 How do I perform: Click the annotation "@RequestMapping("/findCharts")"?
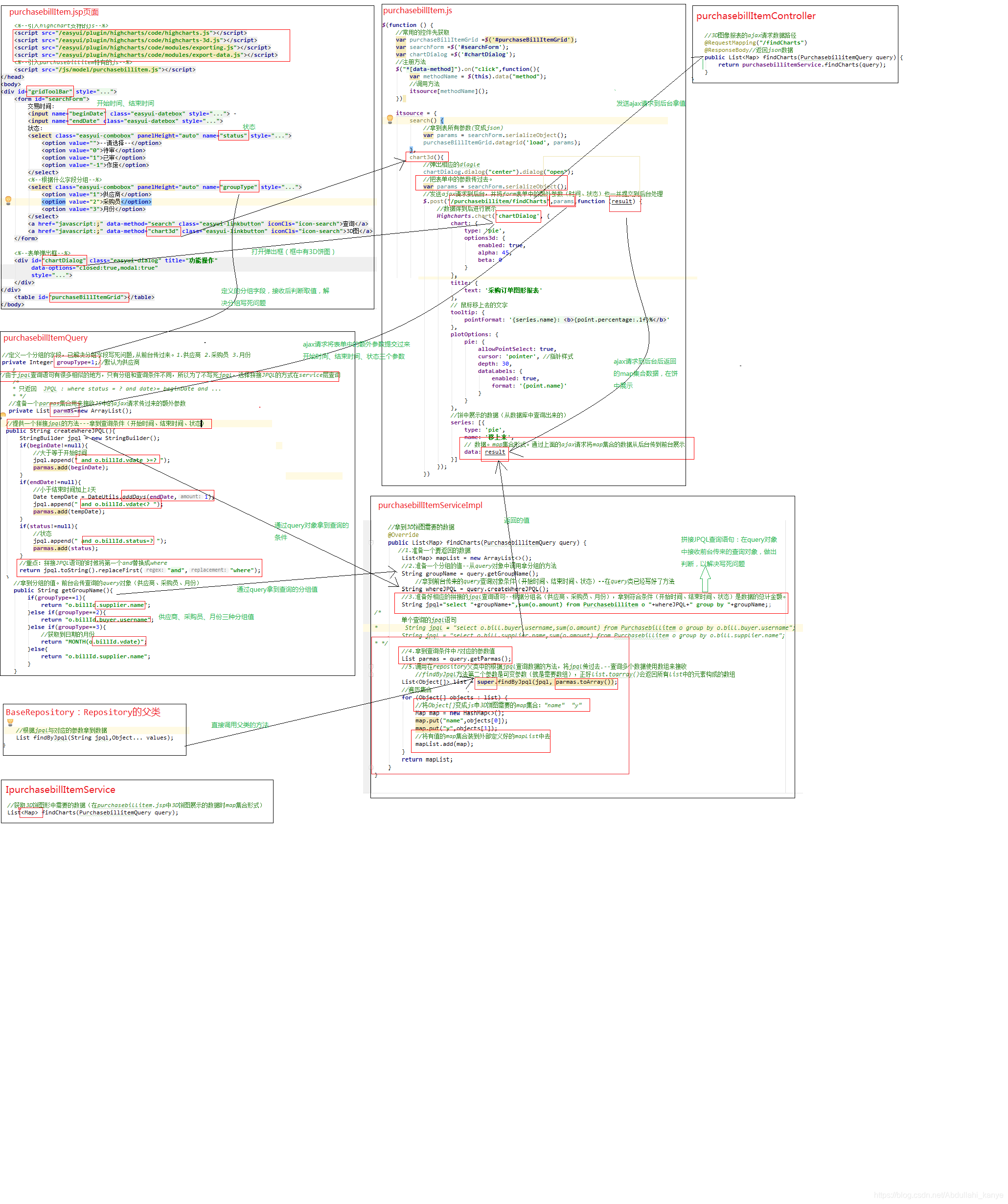tap(756, 43)
